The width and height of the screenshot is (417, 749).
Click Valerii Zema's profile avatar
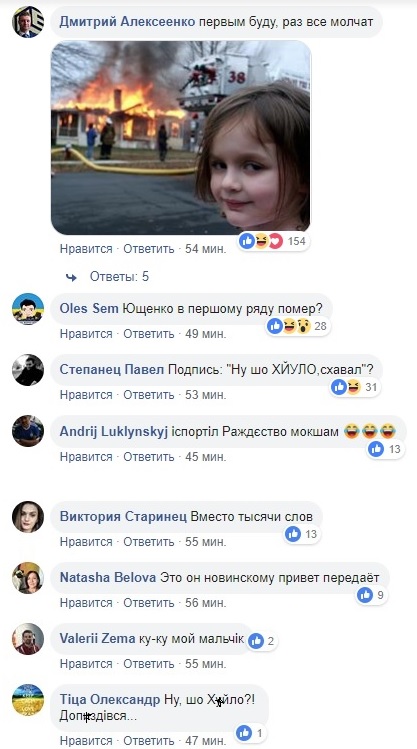(x=28, y=639)
